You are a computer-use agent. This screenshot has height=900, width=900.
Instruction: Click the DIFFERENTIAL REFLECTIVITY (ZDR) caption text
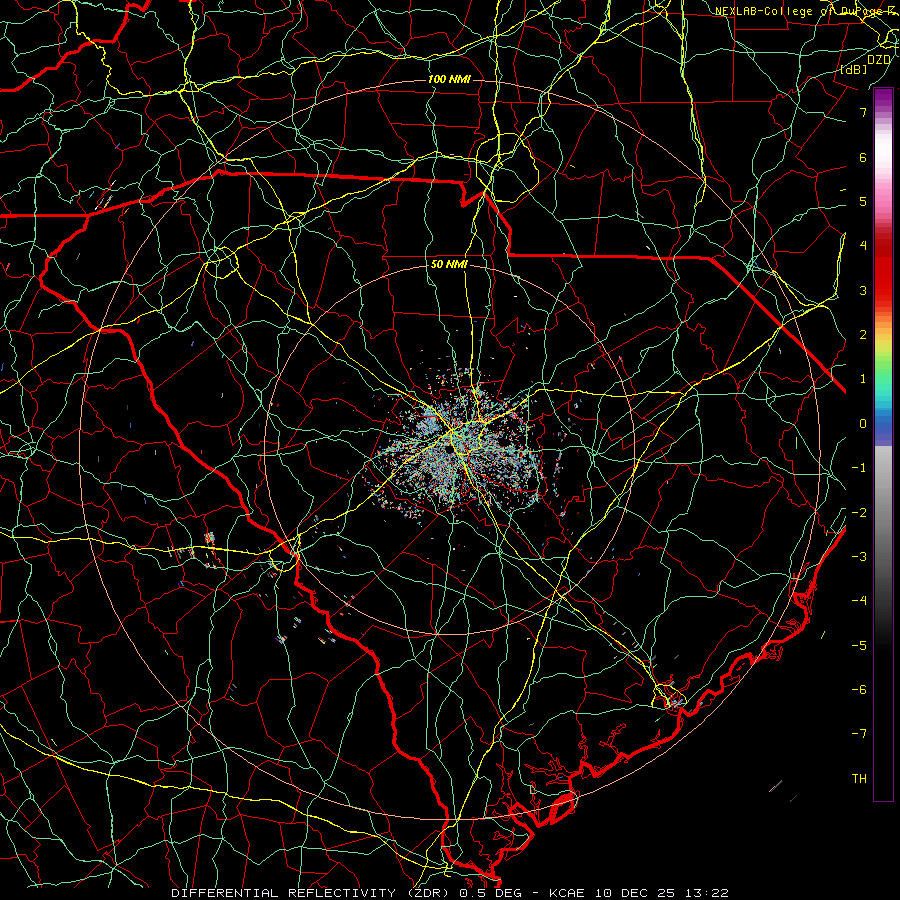tap(312, 893)
